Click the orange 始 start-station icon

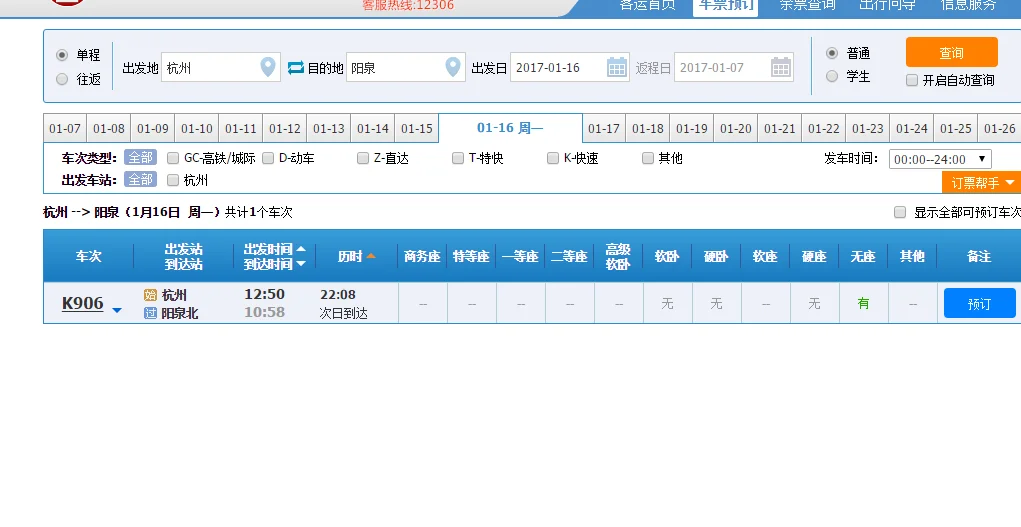coord(150,295)
